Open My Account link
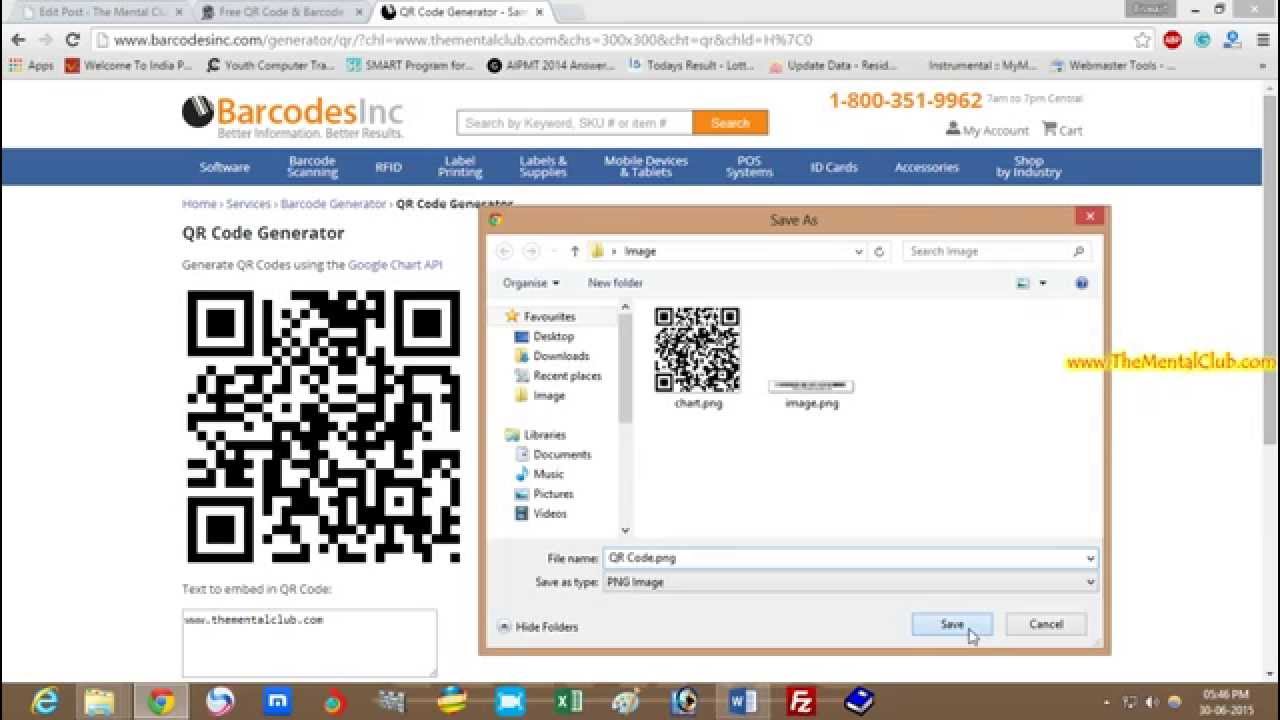The image size is (1280, 720). (987, 130)
